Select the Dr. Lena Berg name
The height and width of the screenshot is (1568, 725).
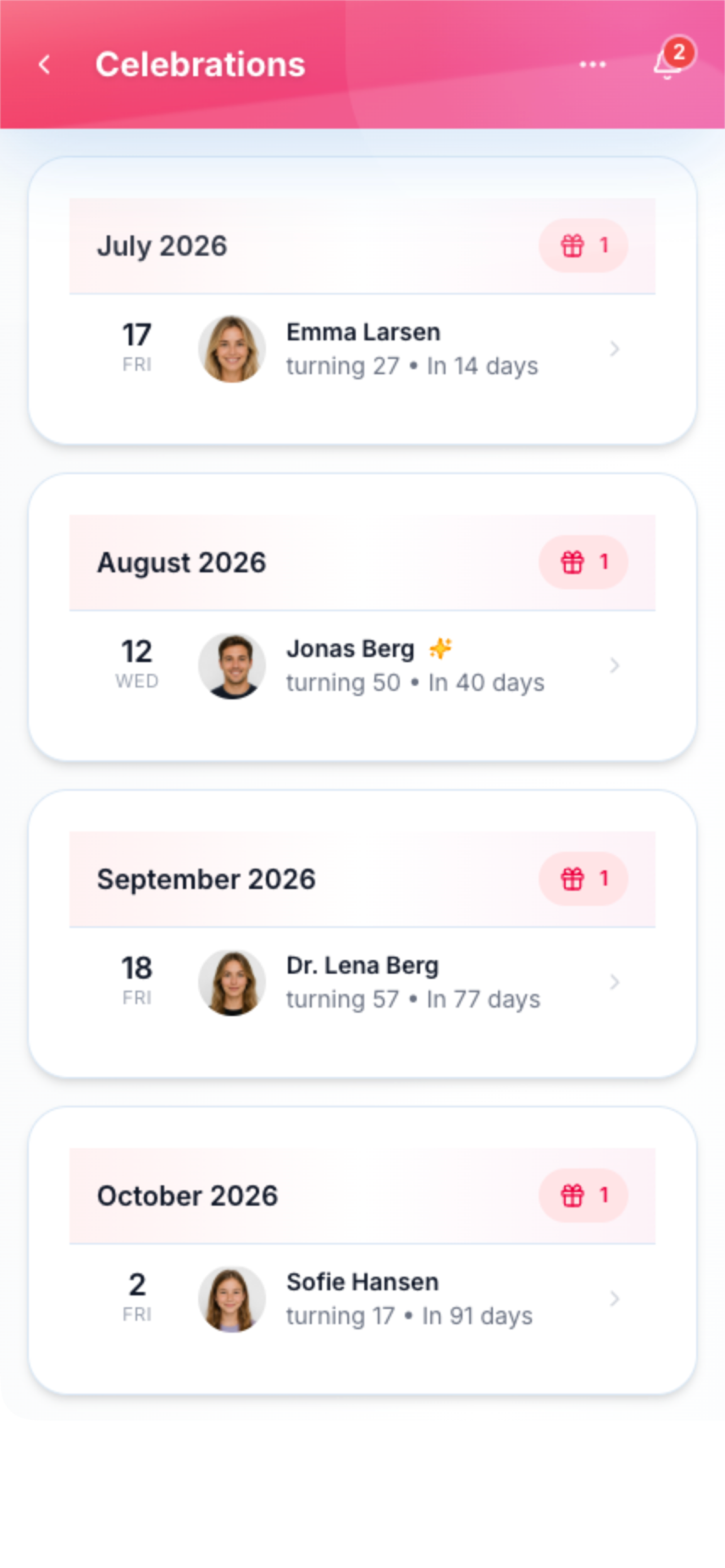tap(363, 965)
